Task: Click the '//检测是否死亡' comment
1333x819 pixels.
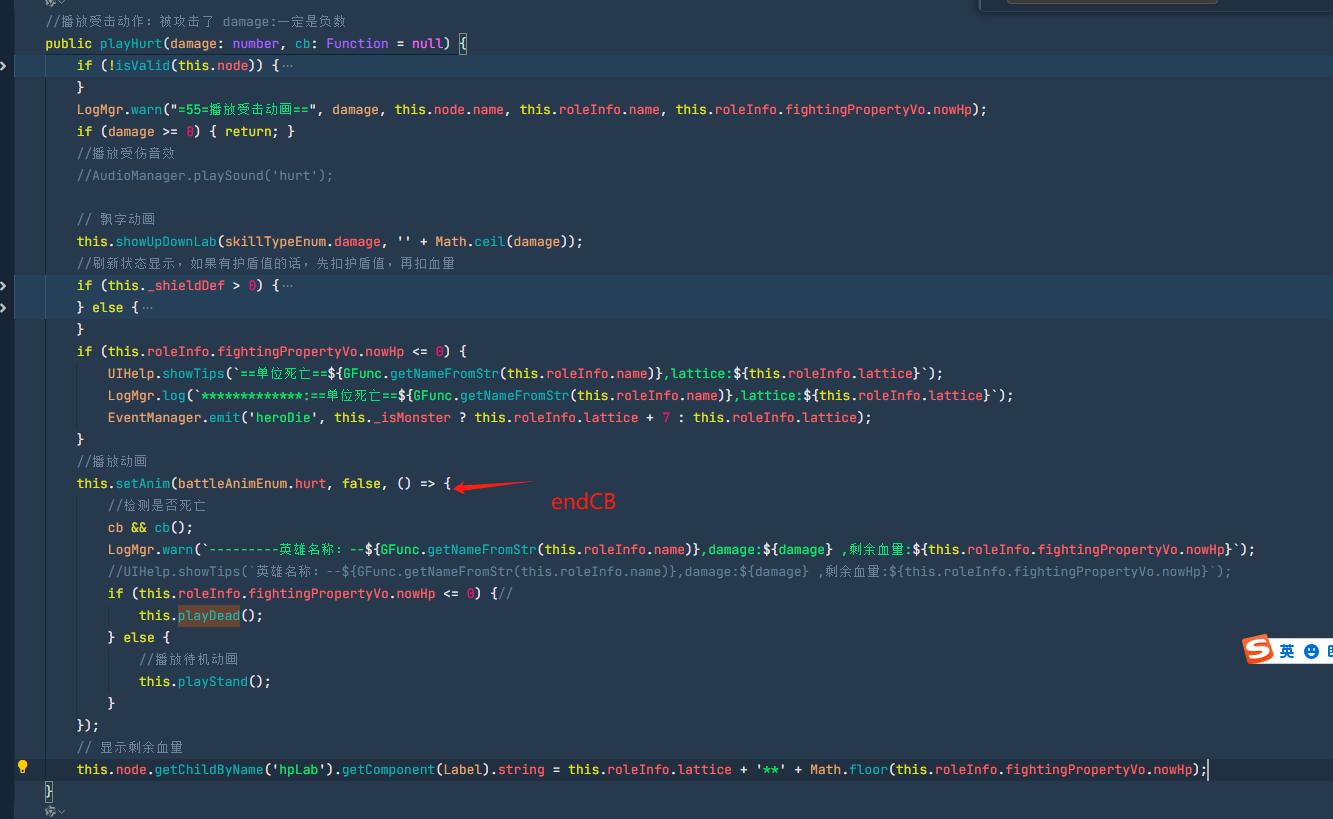Action: [157, 506]
